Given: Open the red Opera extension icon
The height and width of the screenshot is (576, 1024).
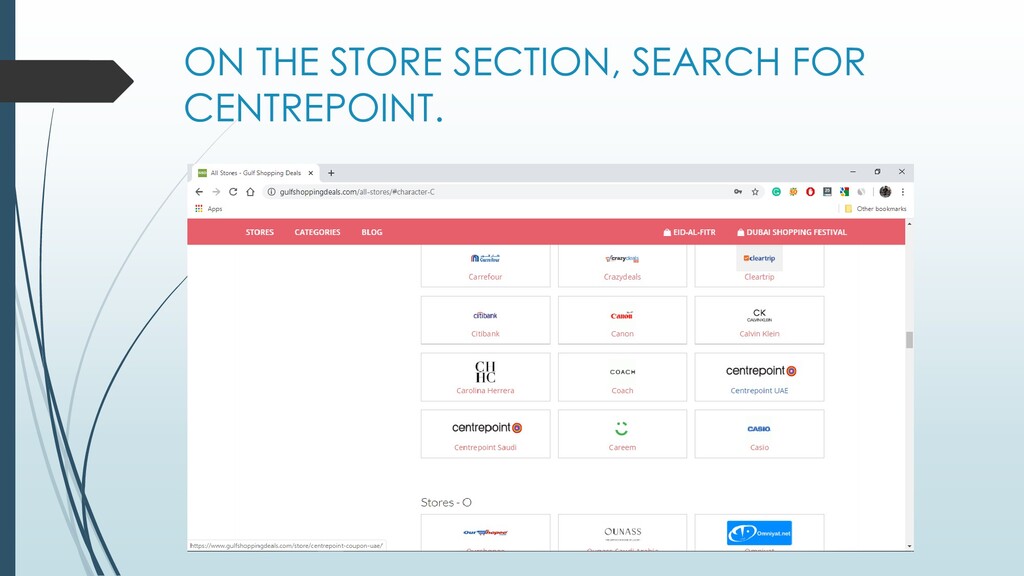Looking at the screenshot, I should point(810,192).
